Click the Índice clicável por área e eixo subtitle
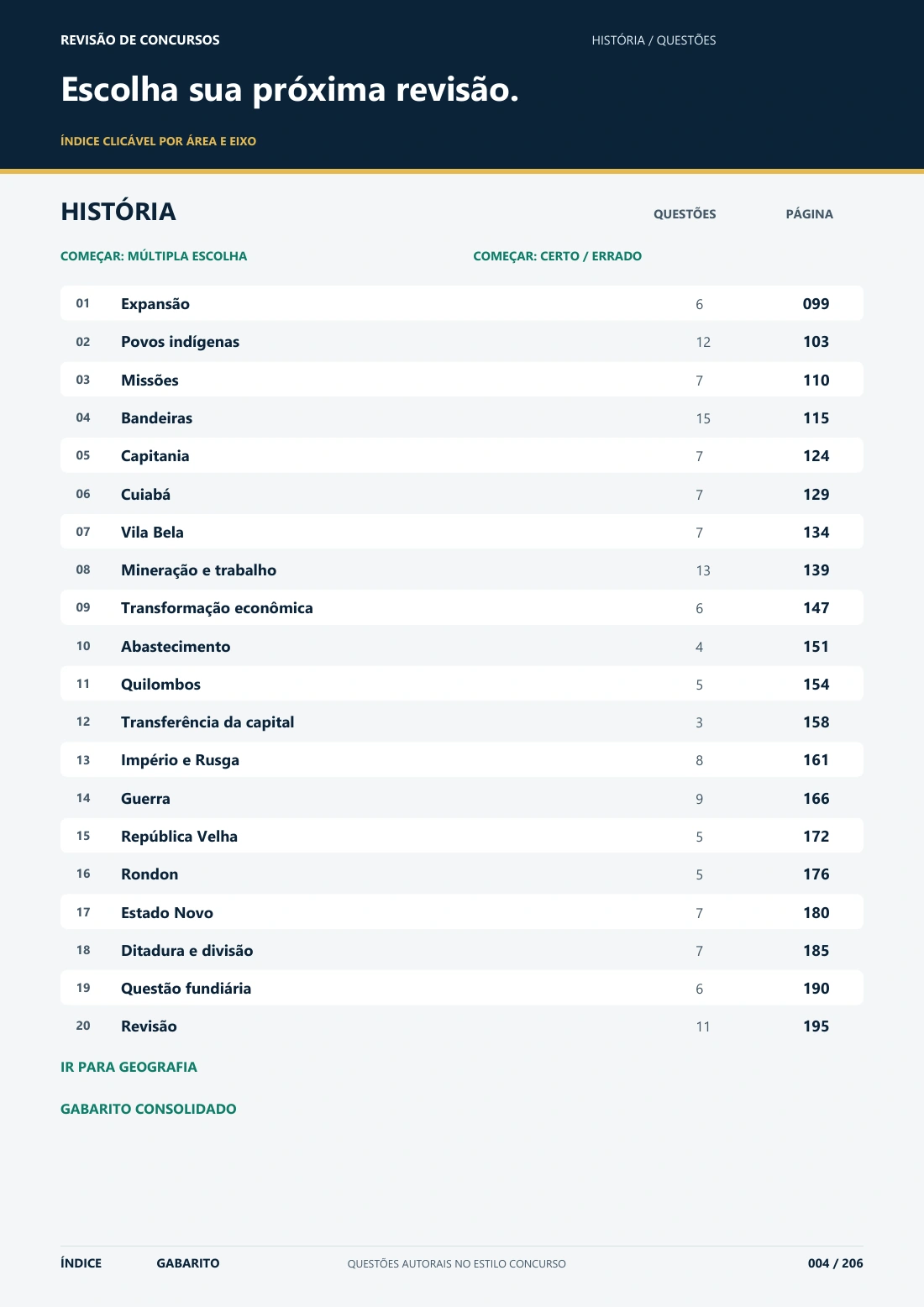 [x=158, y=141]
